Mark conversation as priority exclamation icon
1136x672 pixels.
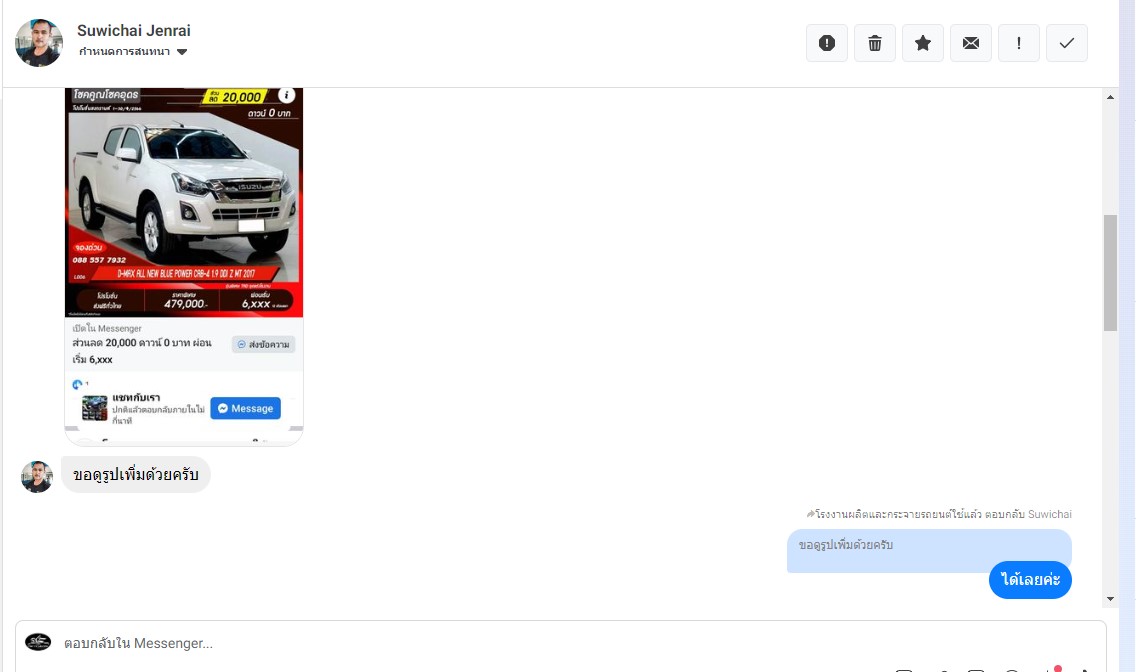[x=1019, y=43]
